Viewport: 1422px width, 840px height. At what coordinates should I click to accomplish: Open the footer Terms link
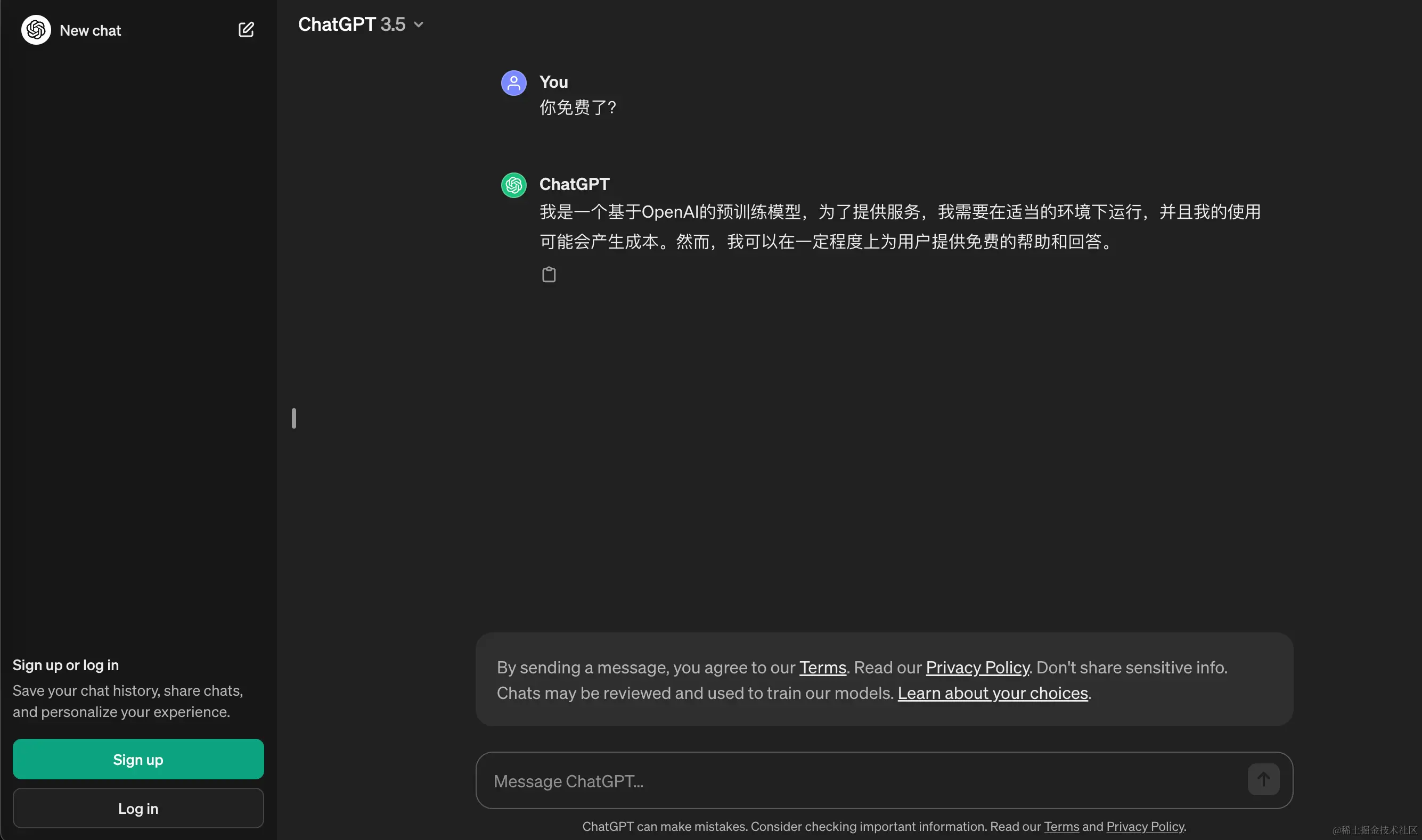tap(1061, 826)
